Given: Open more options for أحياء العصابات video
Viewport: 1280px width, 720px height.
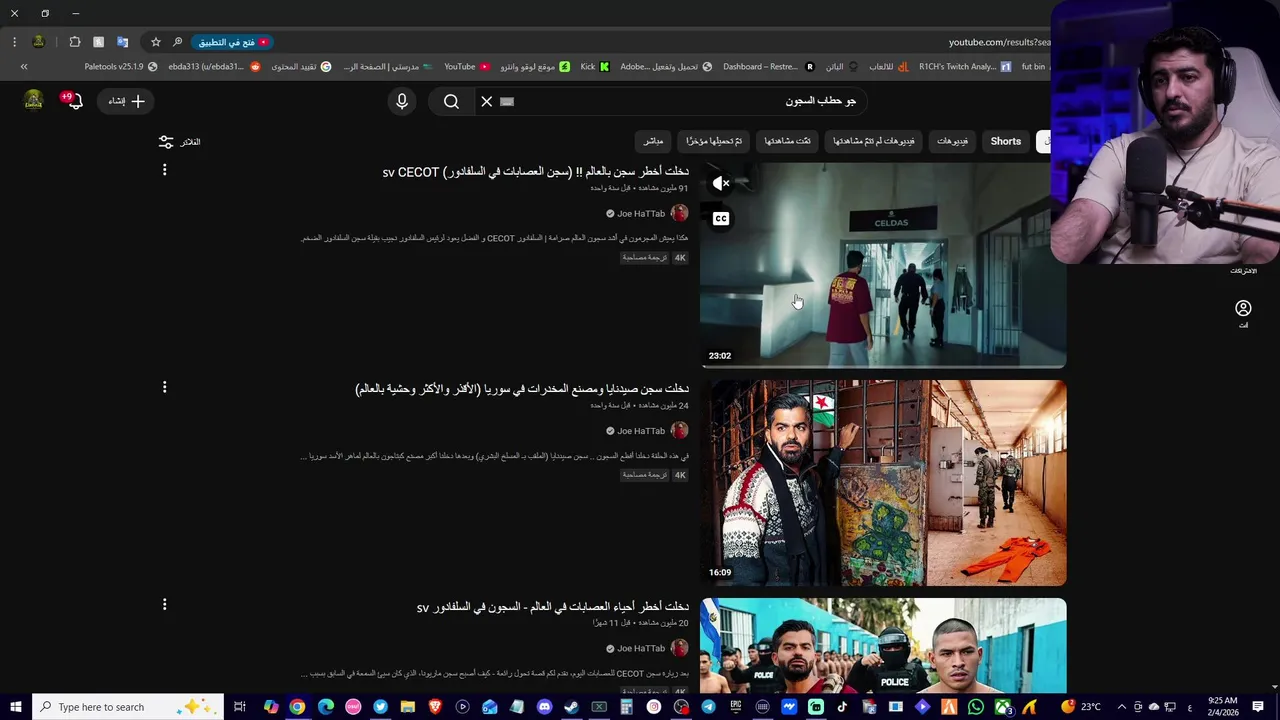Looking at the screenshot, I should [164, 605].
